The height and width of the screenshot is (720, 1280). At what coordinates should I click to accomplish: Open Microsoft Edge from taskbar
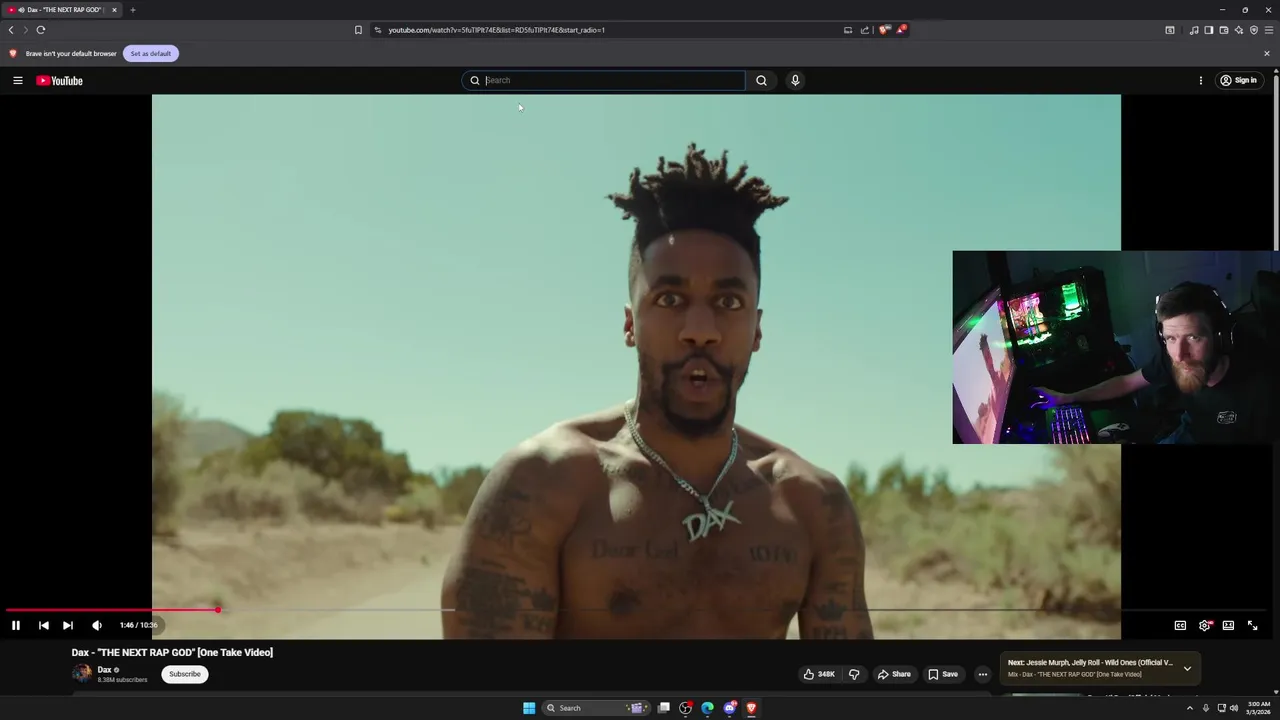point(707,708)
